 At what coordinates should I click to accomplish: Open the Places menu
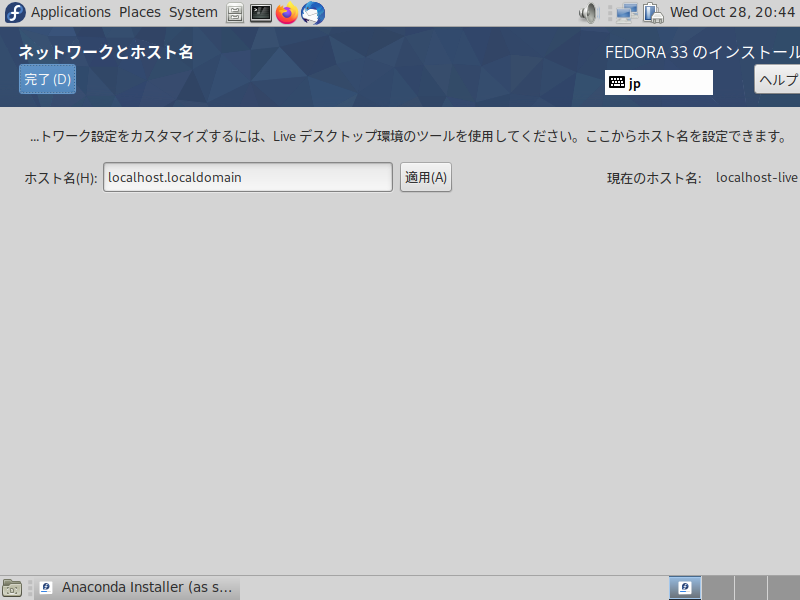pyautogui.click(x=140, y=12)
